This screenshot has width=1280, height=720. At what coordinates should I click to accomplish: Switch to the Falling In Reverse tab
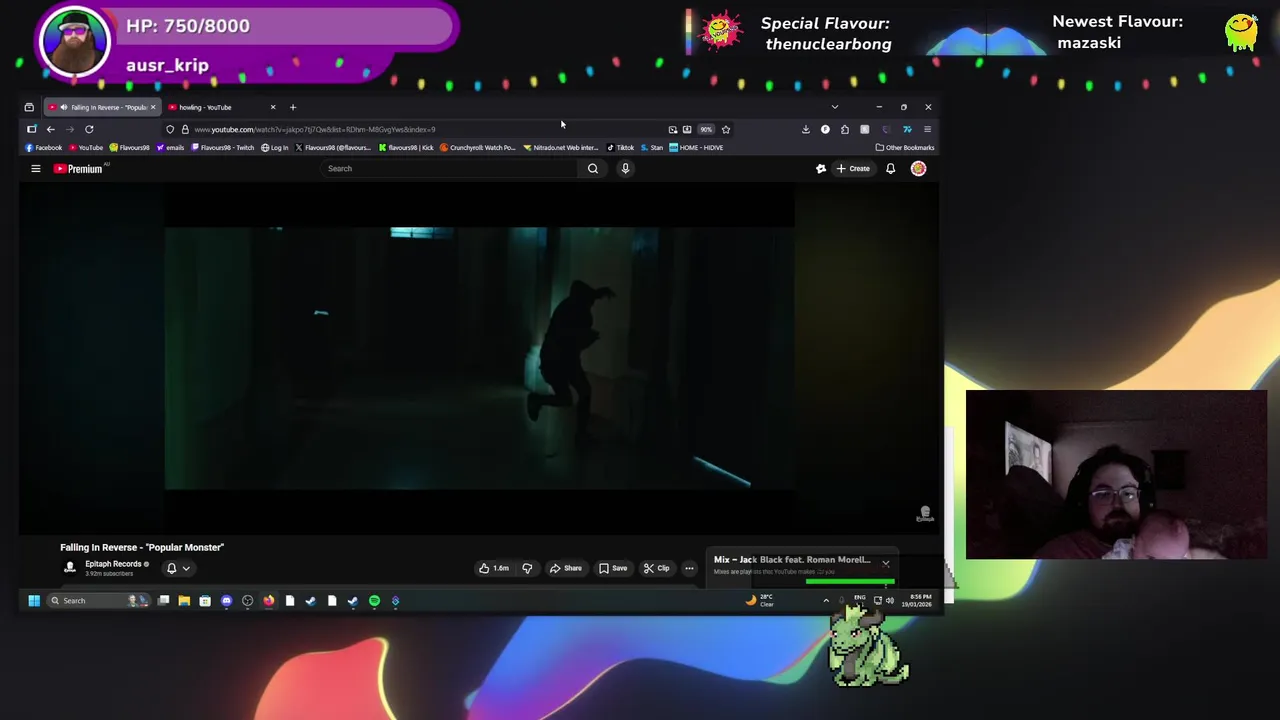(x=102, y=107)
